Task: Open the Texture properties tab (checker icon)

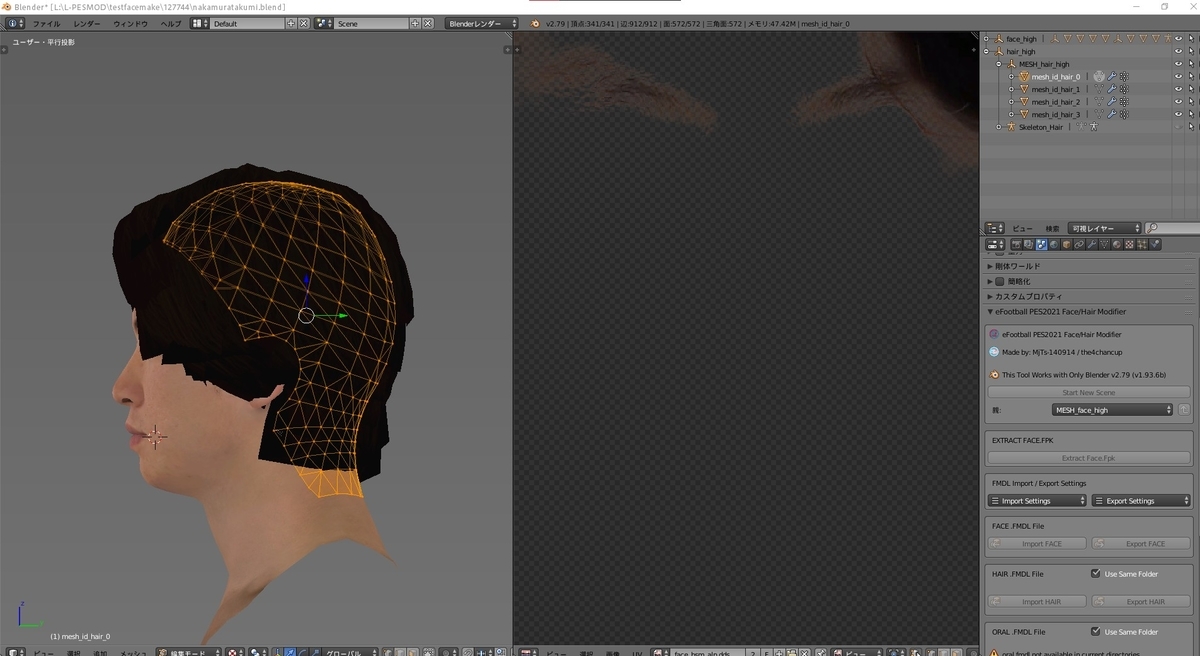Action: point(1130,244)
